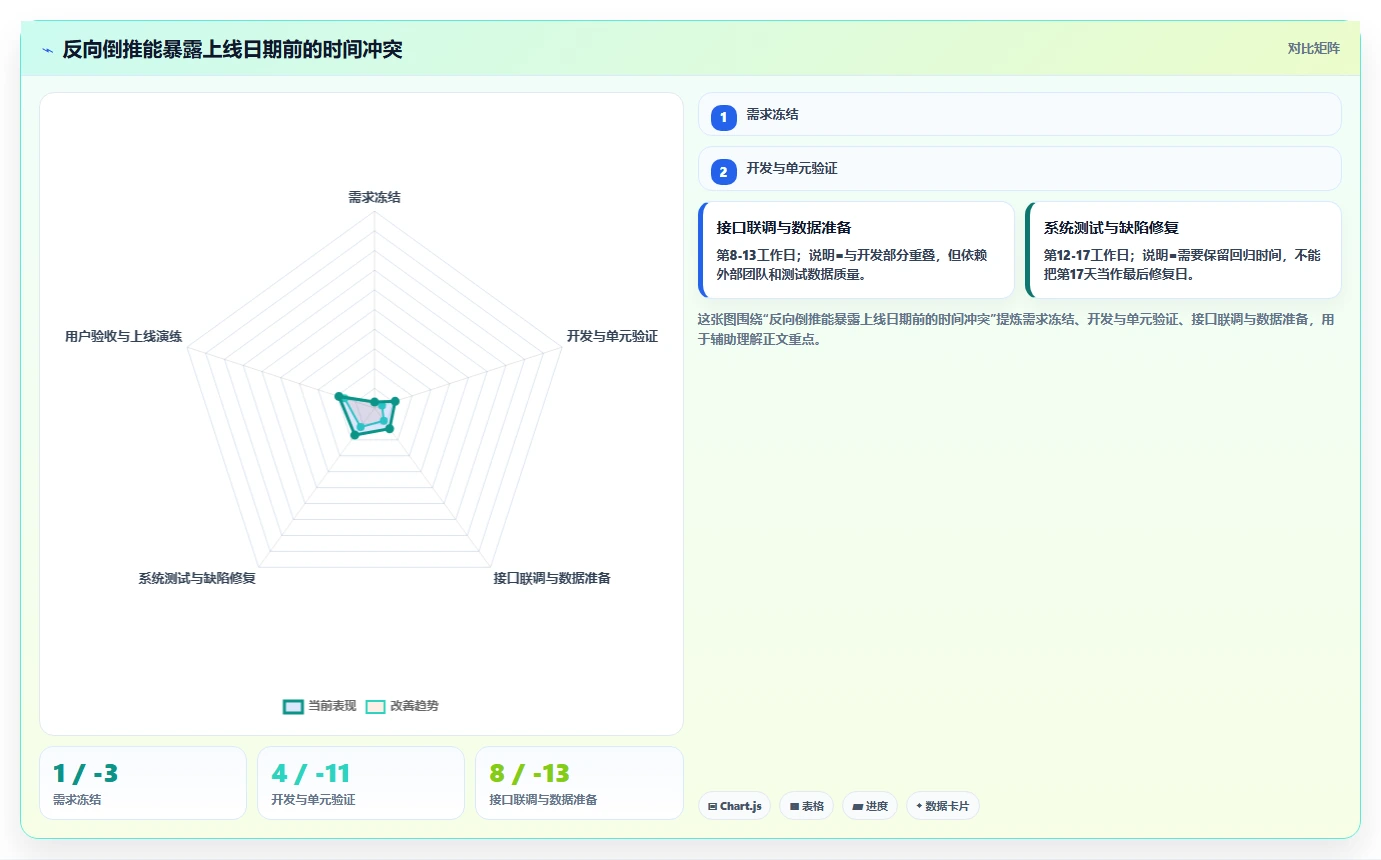Image resolution: width=1381 pixels, height=860 pixels.
Task: Click the 4 / -11 stat card
Action: (361, 783)
